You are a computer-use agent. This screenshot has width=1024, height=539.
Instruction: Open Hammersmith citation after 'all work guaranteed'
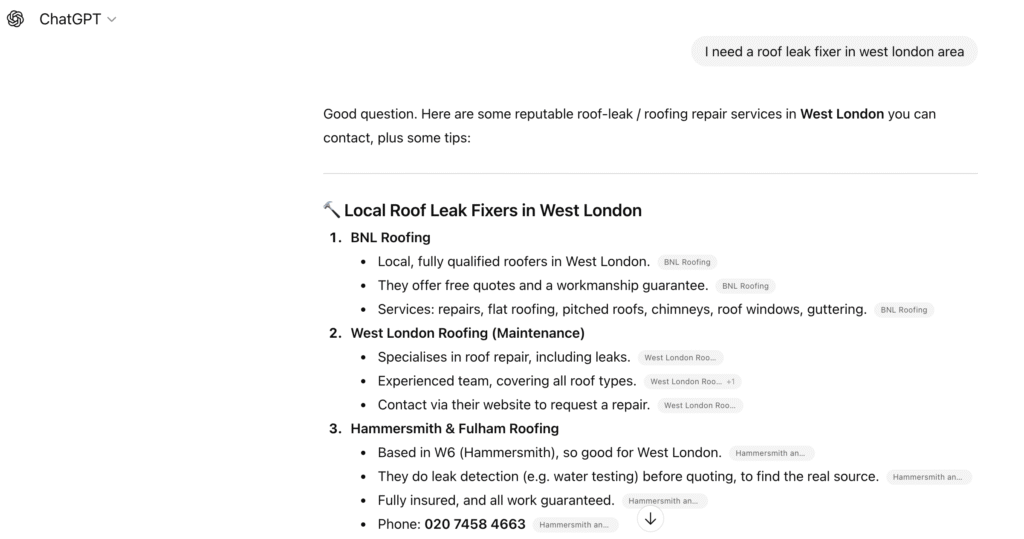[x=664, y=501]
